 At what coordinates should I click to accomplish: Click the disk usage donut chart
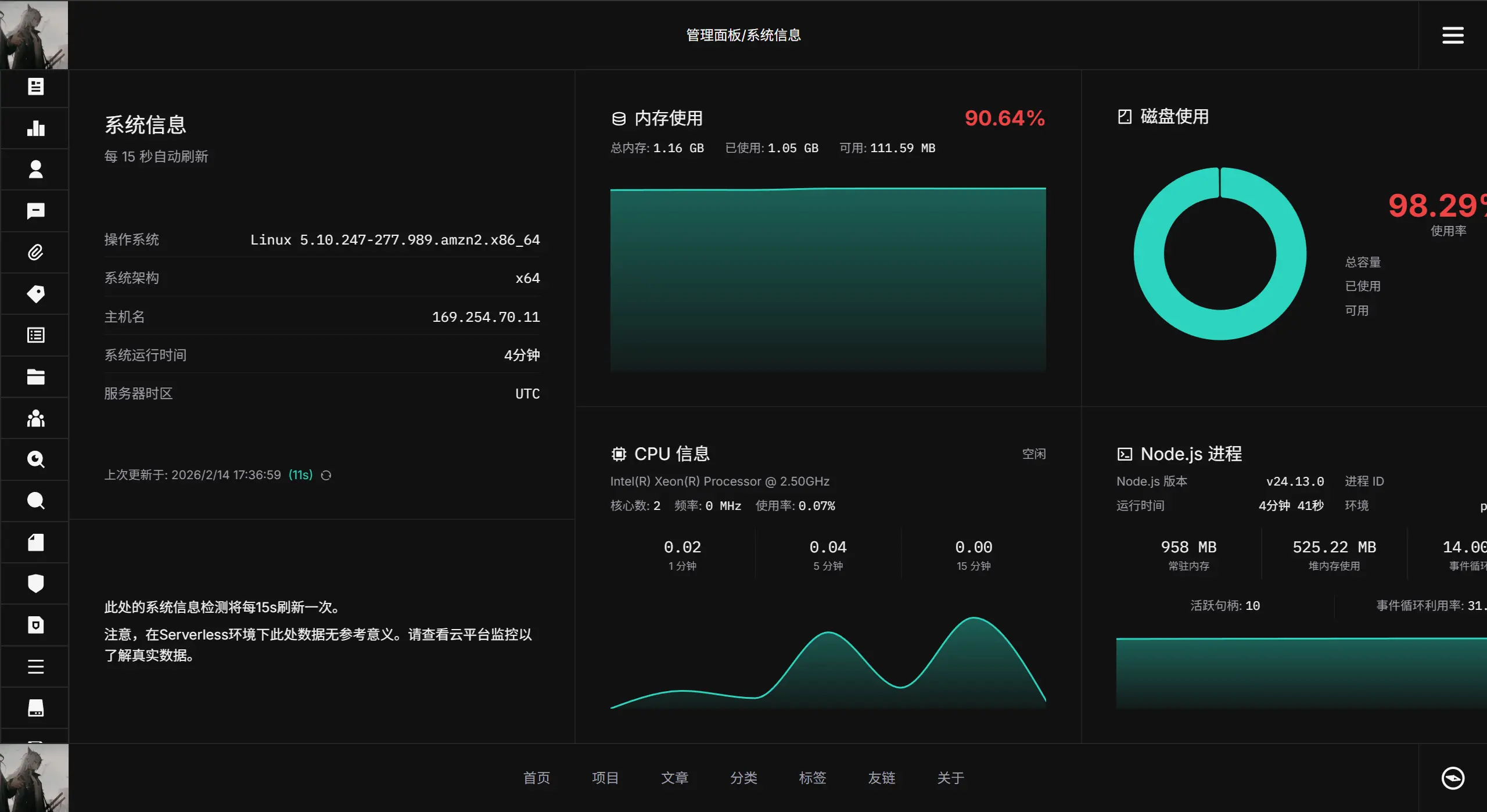(x=1220, y=254)
